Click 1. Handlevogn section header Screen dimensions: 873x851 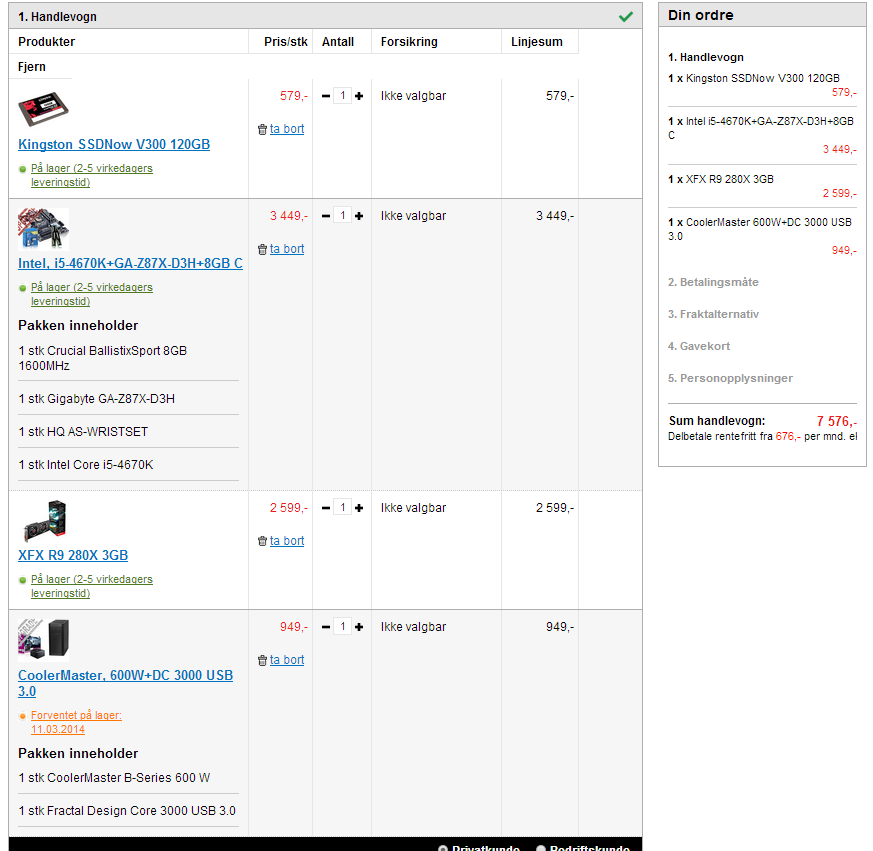(x=325, y=16)
